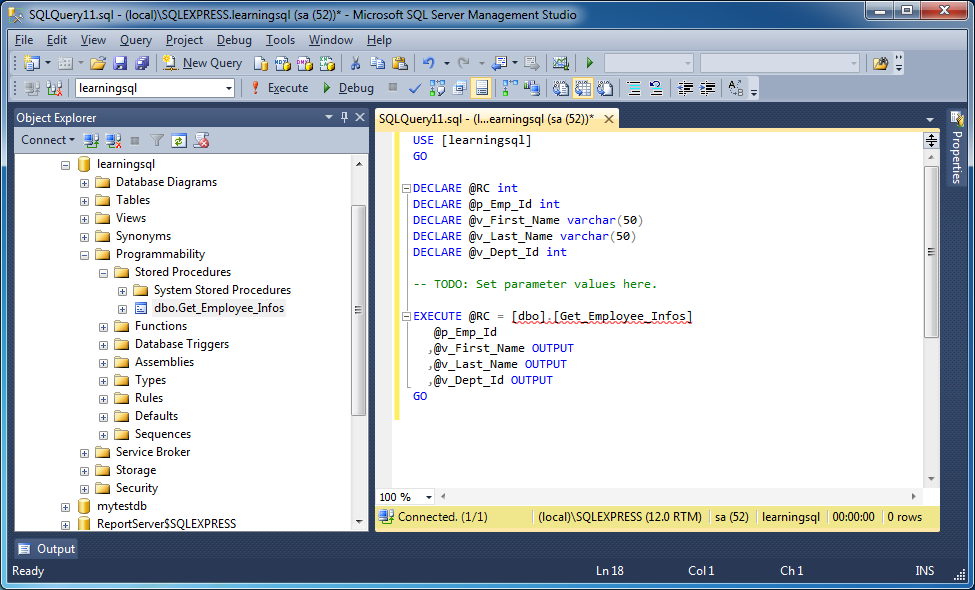Increase the line indent

click(x=707, y=88)
